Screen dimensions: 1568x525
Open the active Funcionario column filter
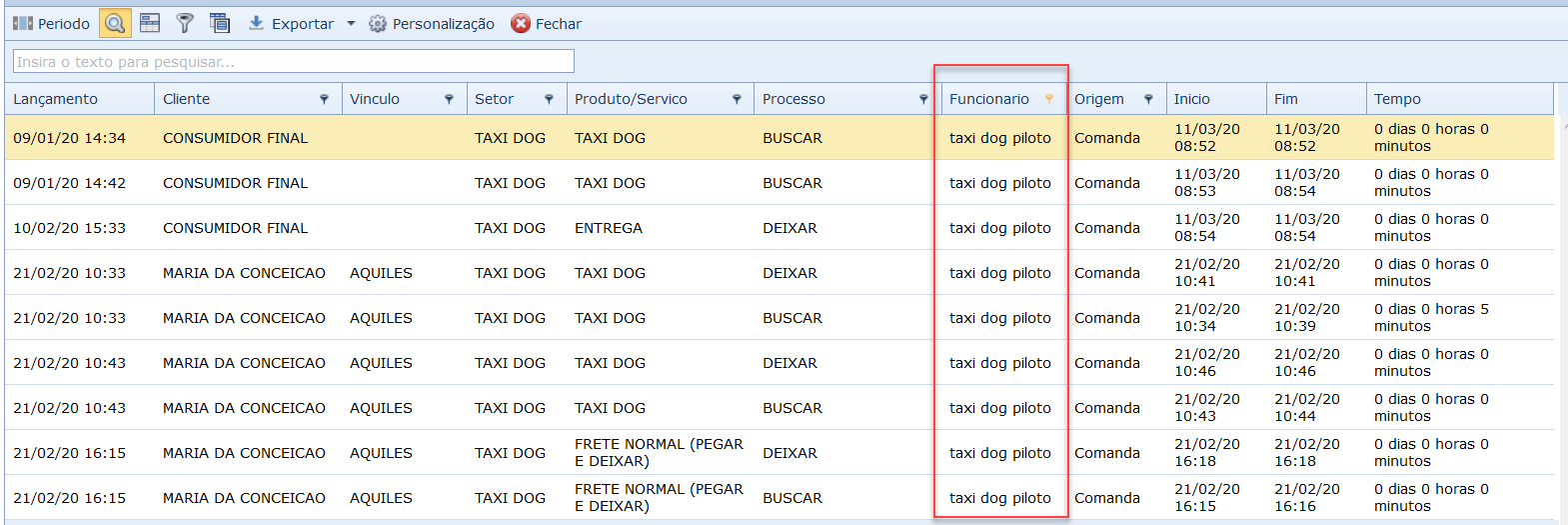[1048, 99]
